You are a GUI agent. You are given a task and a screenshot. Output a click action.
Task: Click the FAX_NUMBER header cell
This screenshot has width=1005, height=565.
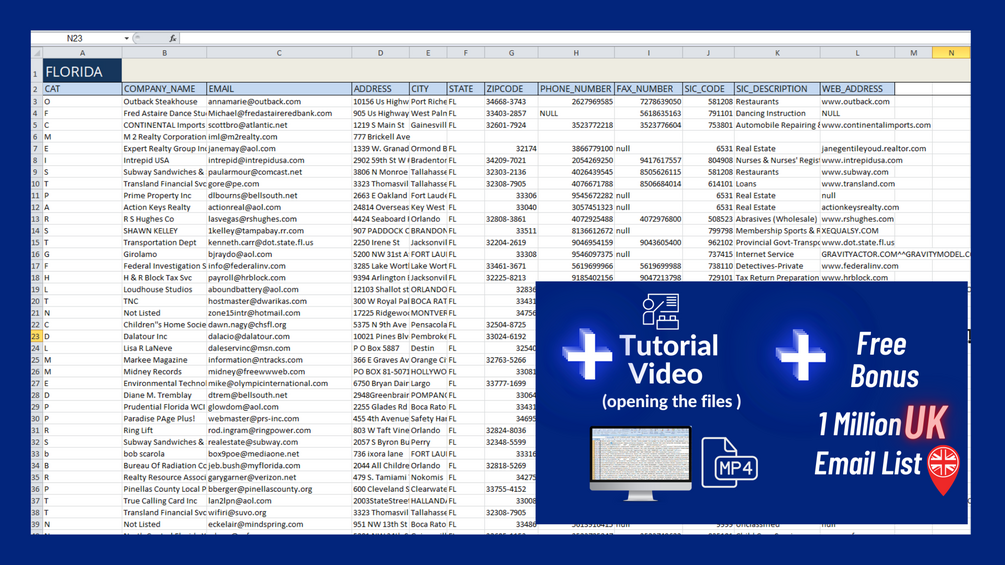(648, 89)
